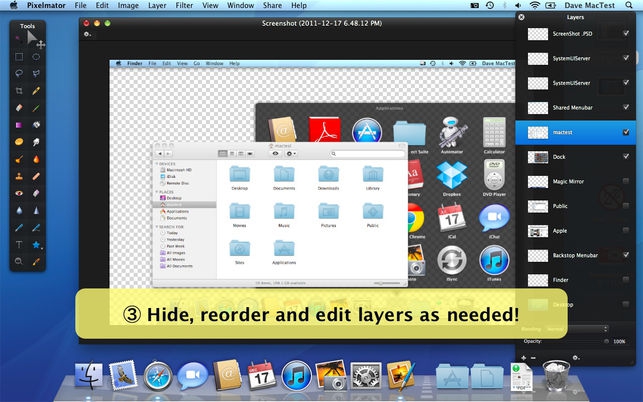Select the yellow Sponge tool
643x402 pixels.
19,142
